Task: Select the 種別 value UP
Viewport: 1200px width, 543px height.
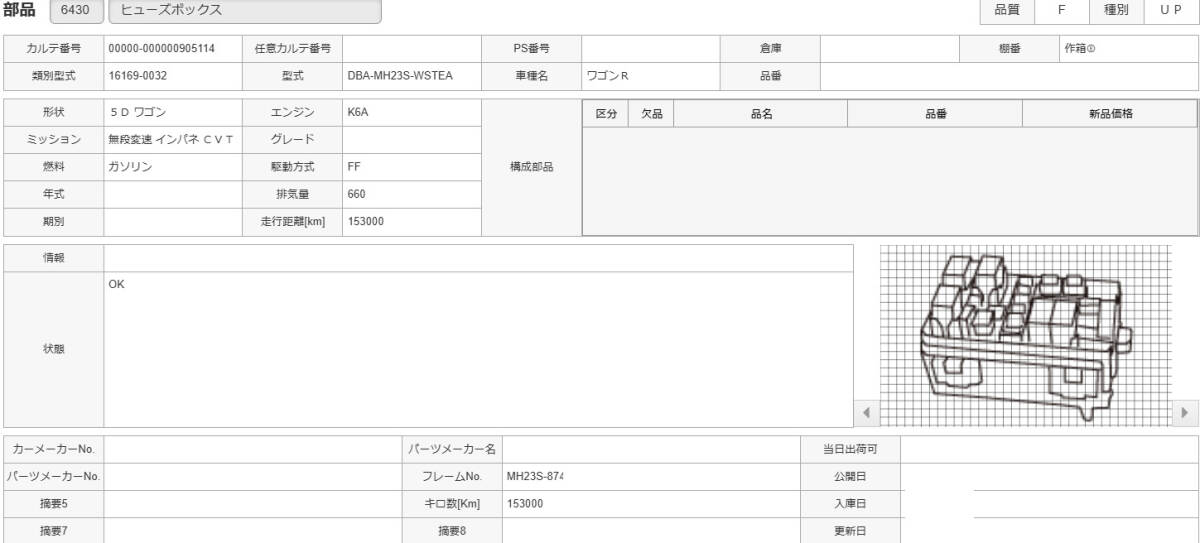Action: point(1171,10)
